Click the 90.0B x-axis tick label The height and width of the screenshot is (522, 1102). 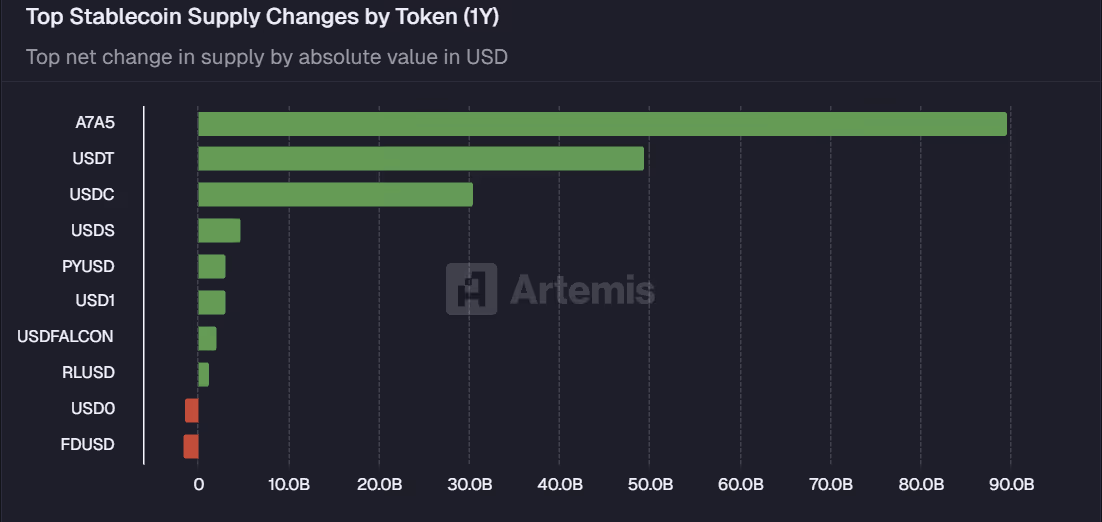click(x=1011, y=485)
